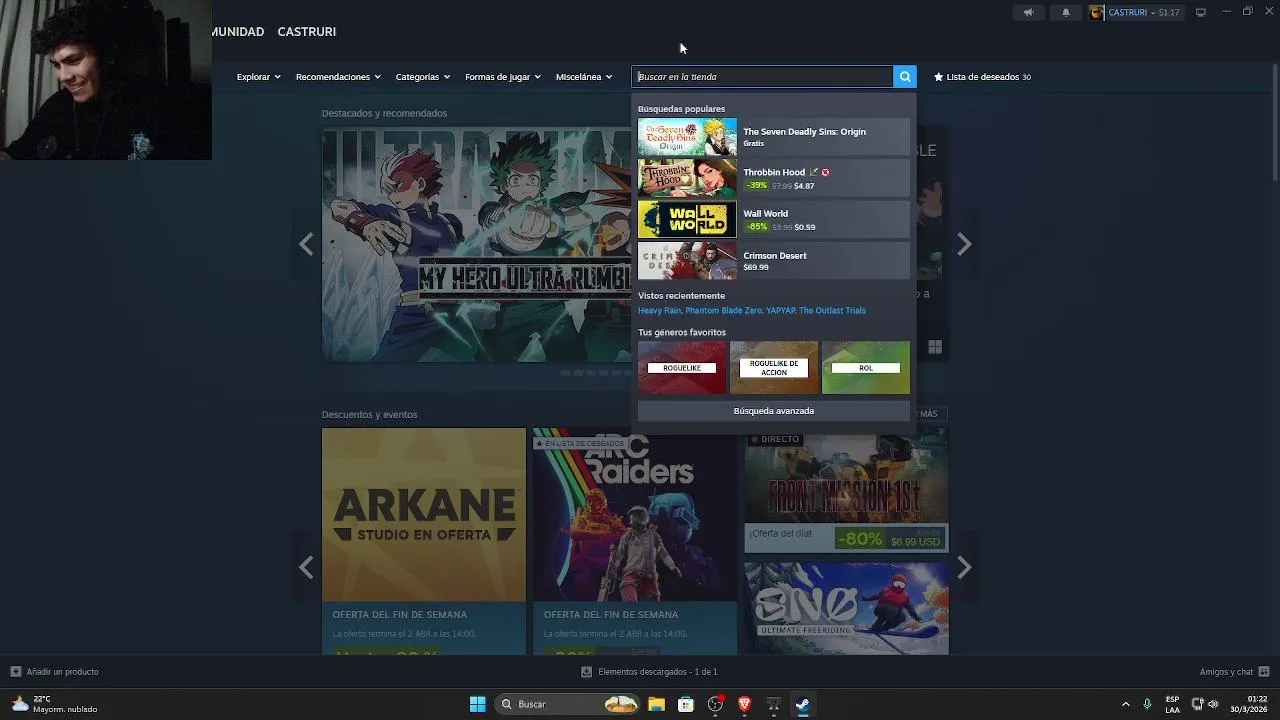1280x720 pixels.
Task: Show previous discounts carousel arrow
Action: (306, 568)
